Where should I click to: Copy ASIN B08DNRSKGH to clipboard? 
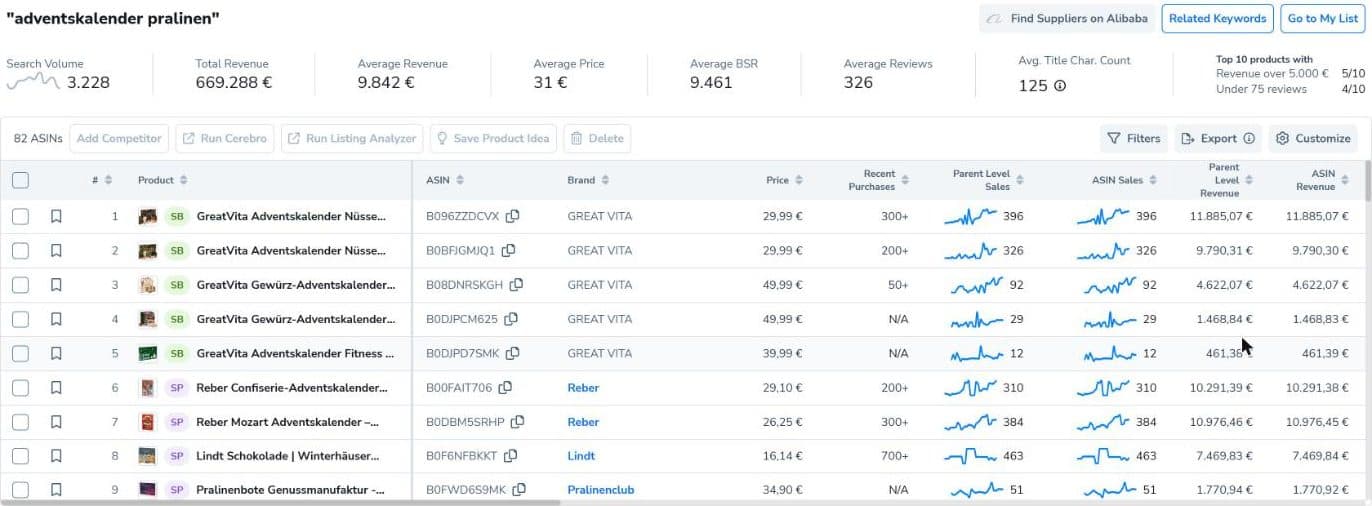coord(516,285)
